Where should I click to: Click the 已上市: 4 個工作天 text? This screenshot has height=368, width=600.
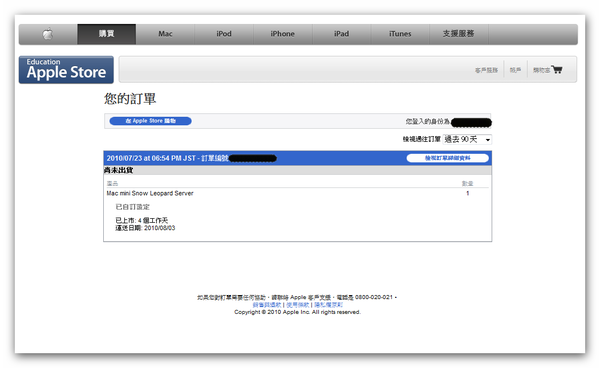[142, 220]
